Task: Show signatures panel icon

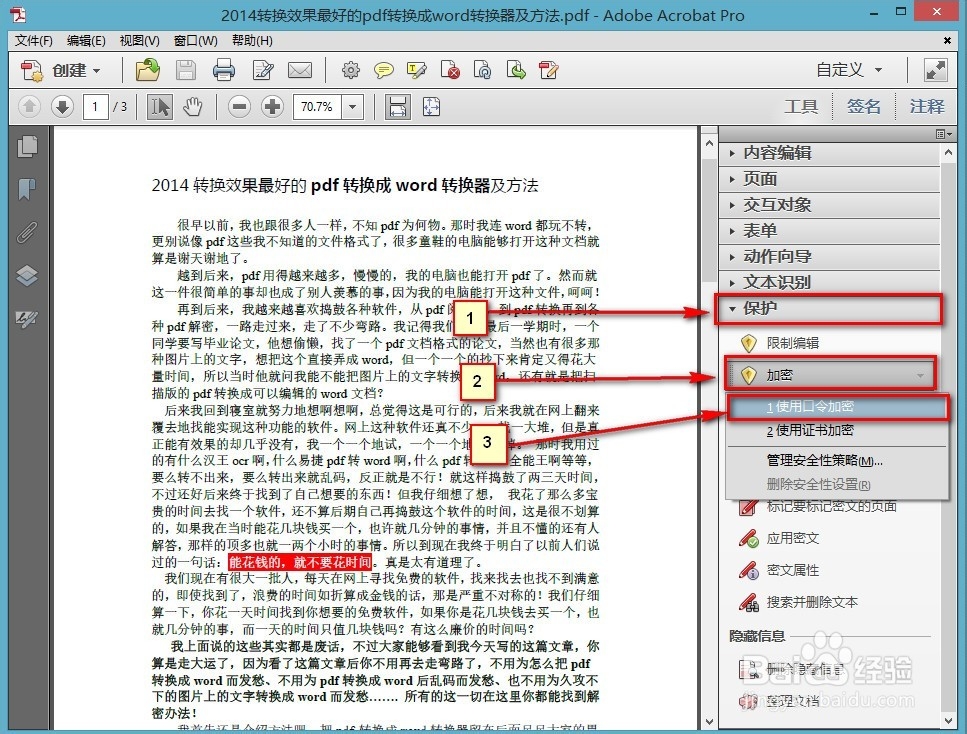Action: (x=27, y=319)
